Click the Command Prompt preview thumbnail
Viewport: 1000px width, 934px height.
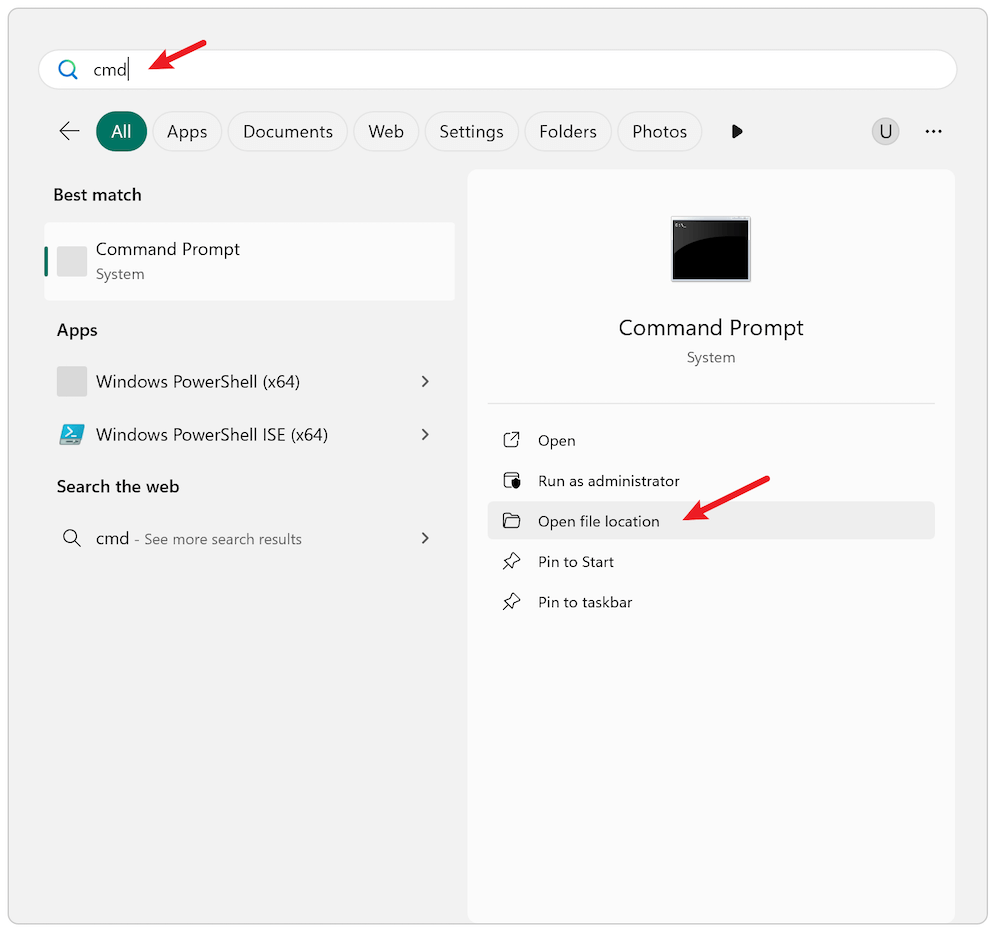coord(710,249)
